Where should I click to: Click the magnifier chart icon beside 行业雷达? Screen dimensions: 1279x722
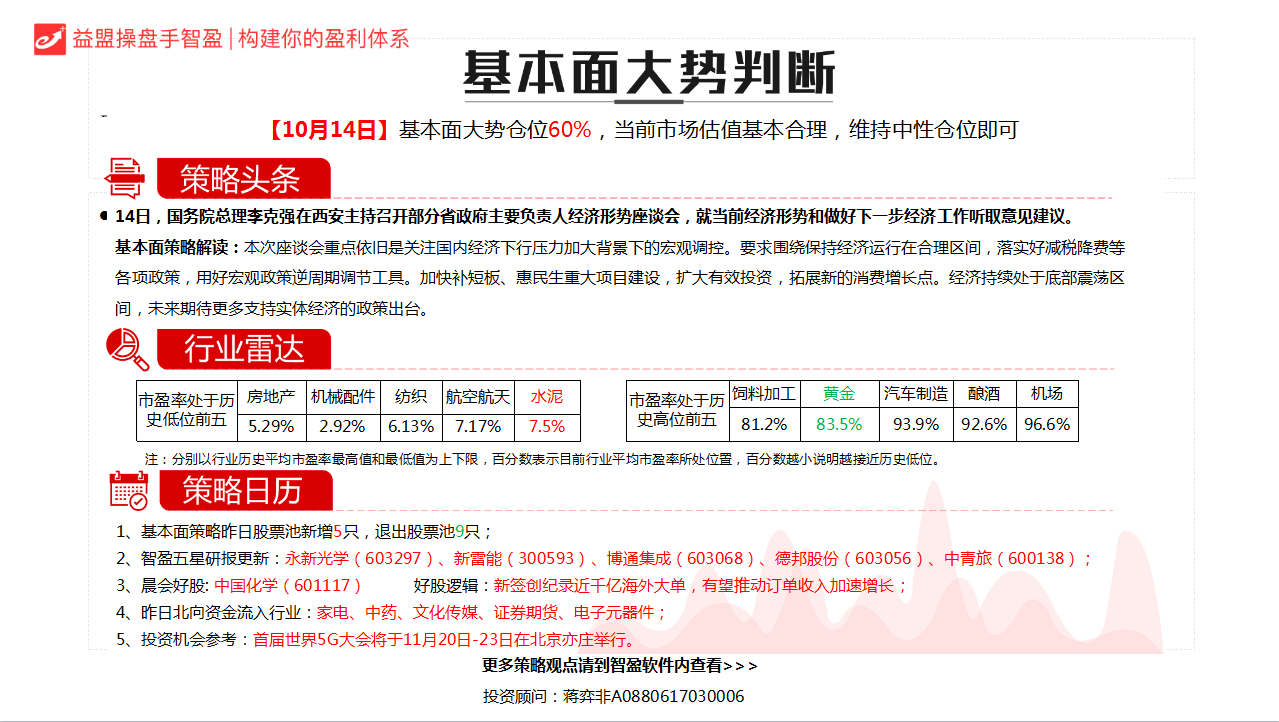coord(127,349)
